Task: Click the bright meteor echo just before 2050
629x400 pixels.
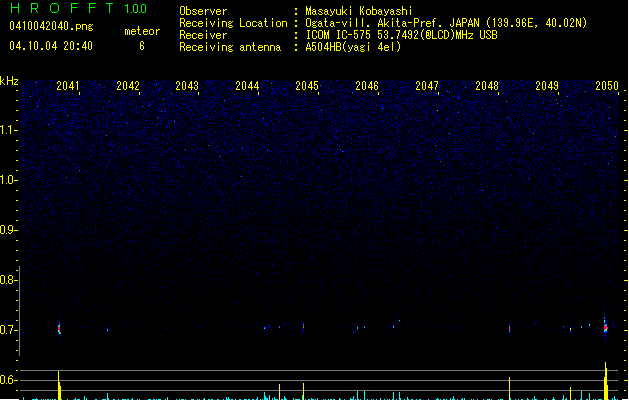Action: click(605, 327)
